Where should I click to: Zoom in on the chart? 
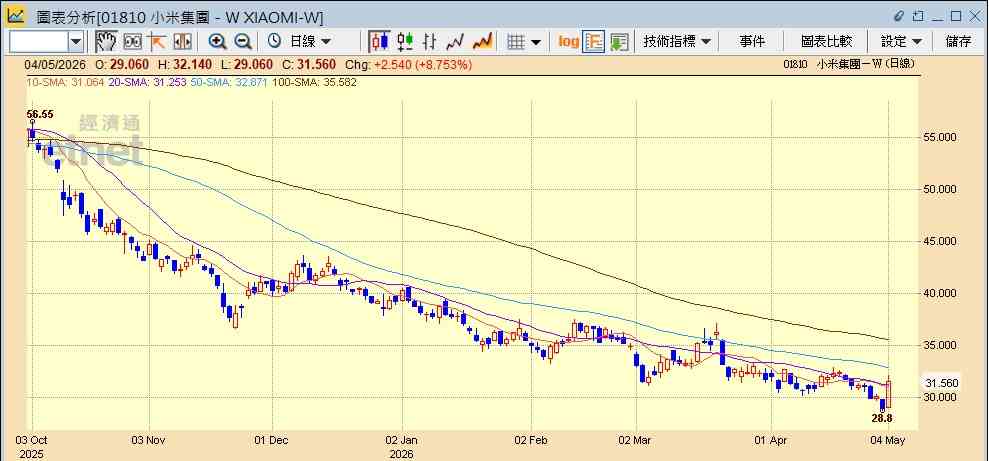click(218, 42)
